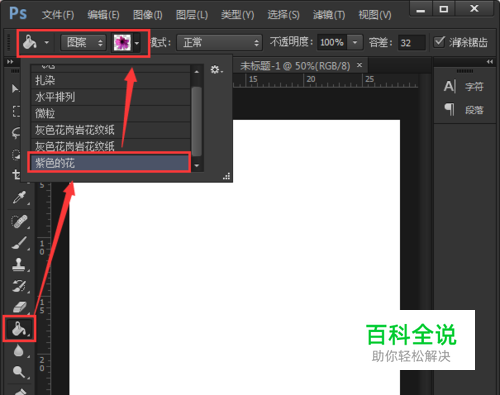Click the 字符 panel label
500x395 pixels.
click(x=474, y=87)
